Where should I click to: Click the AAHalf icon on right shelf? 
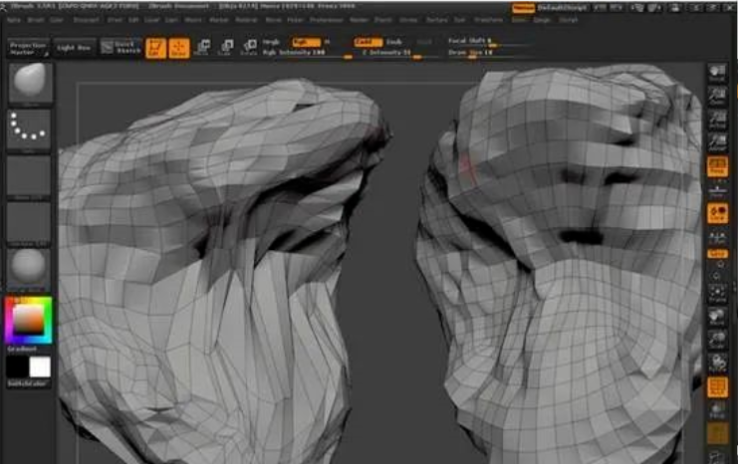pyautogui.click(x=717, y=143)
